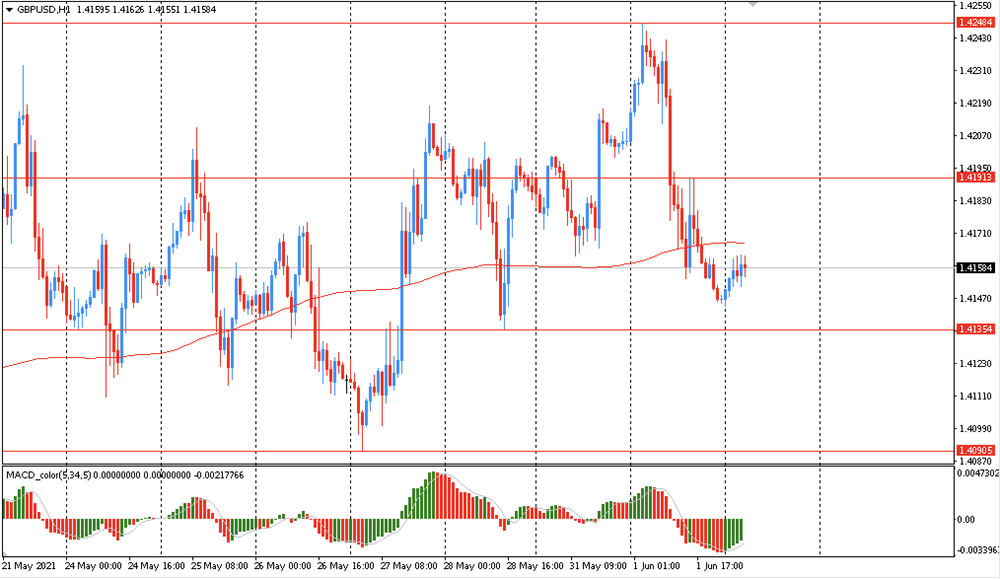Select the red 1.42484 price level tag

[x=976, y=23]
